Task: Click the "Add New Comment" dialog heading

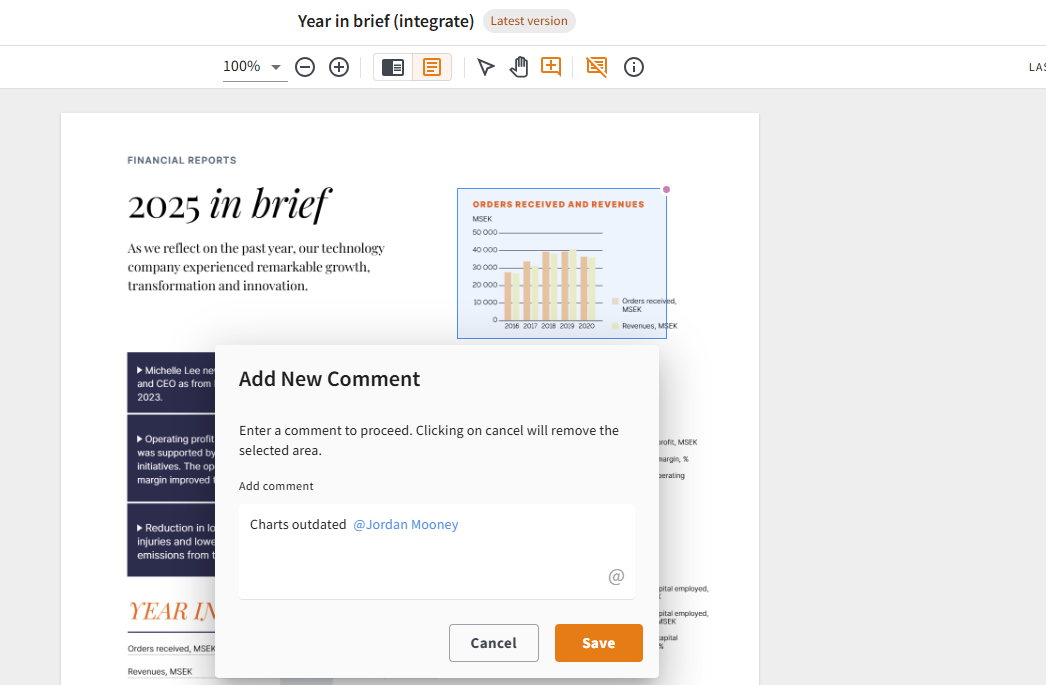Action: pos(330,379)
